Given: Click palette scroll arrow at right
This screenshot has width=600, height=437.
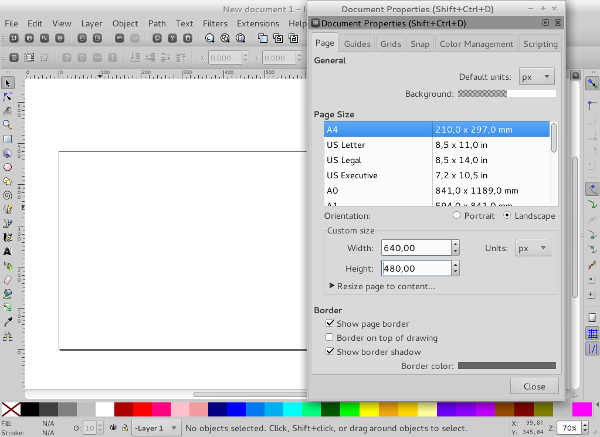Looking at the screenshot, I should (597, 405).
